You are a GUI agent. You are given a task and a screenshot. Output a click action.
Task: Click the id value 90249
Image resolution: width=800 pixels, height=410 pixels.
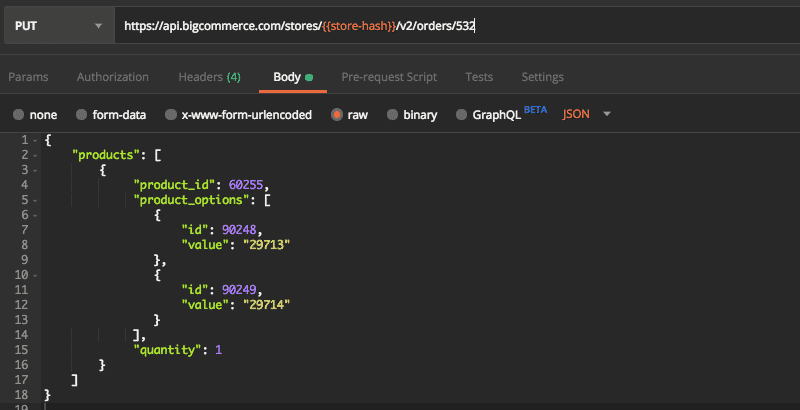point(239,290)
